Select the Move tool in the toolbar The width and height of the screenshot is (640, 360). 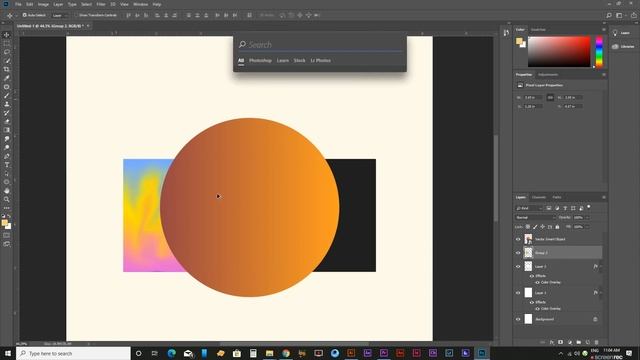pyautogui.click(x=7, y=35)
